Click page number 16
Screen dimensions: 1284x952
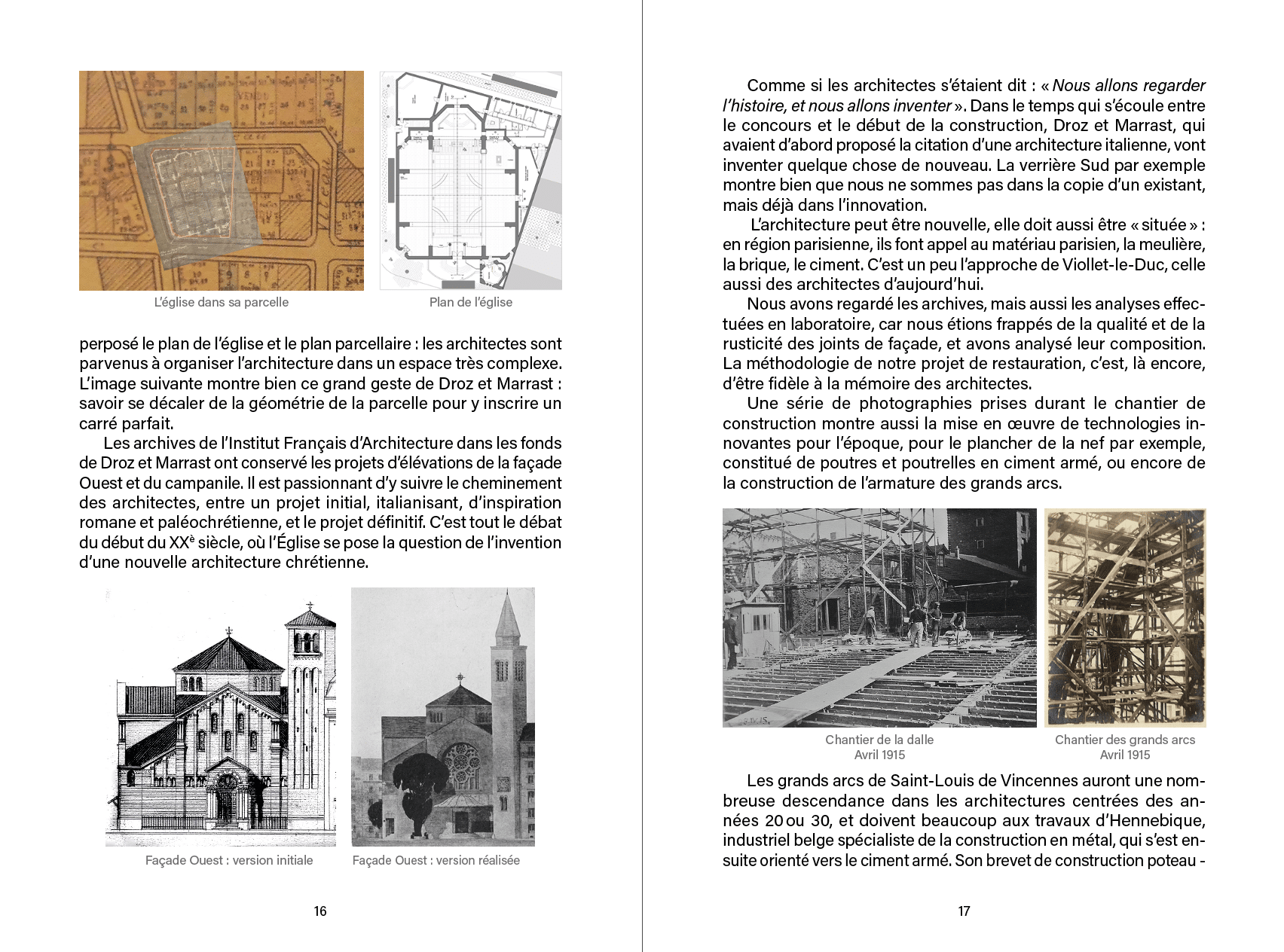click(320, 911)
